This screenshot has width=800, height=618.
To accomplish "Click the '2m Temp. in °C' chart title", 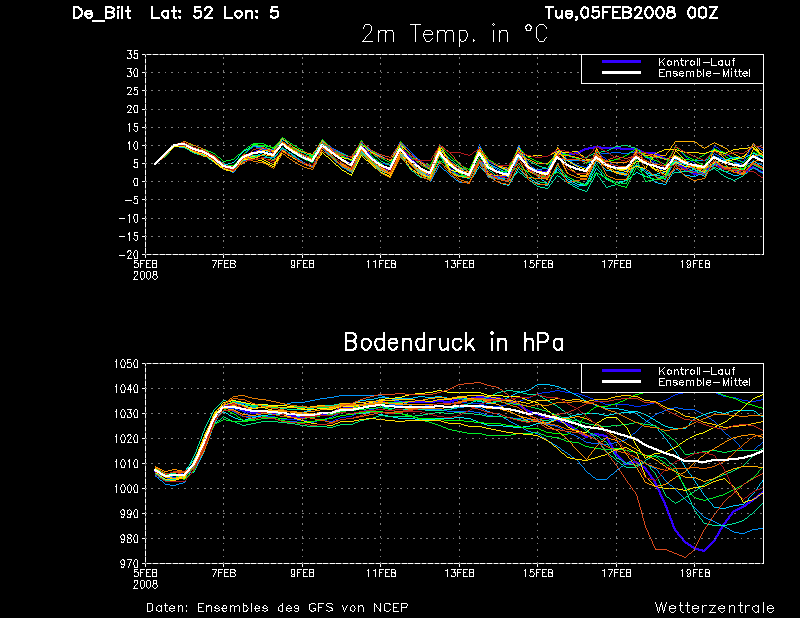I will click(x=455, y=34).
